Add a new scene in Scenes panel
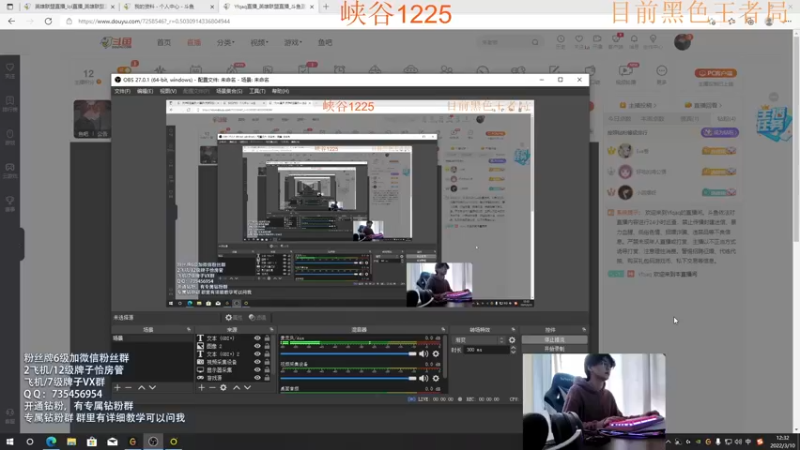 pos(117,388)
